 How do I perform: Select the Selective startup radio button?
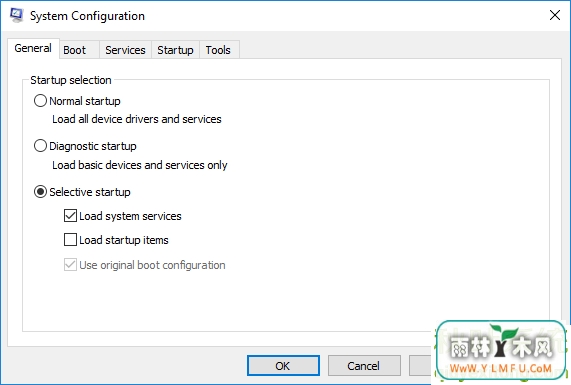40,192
